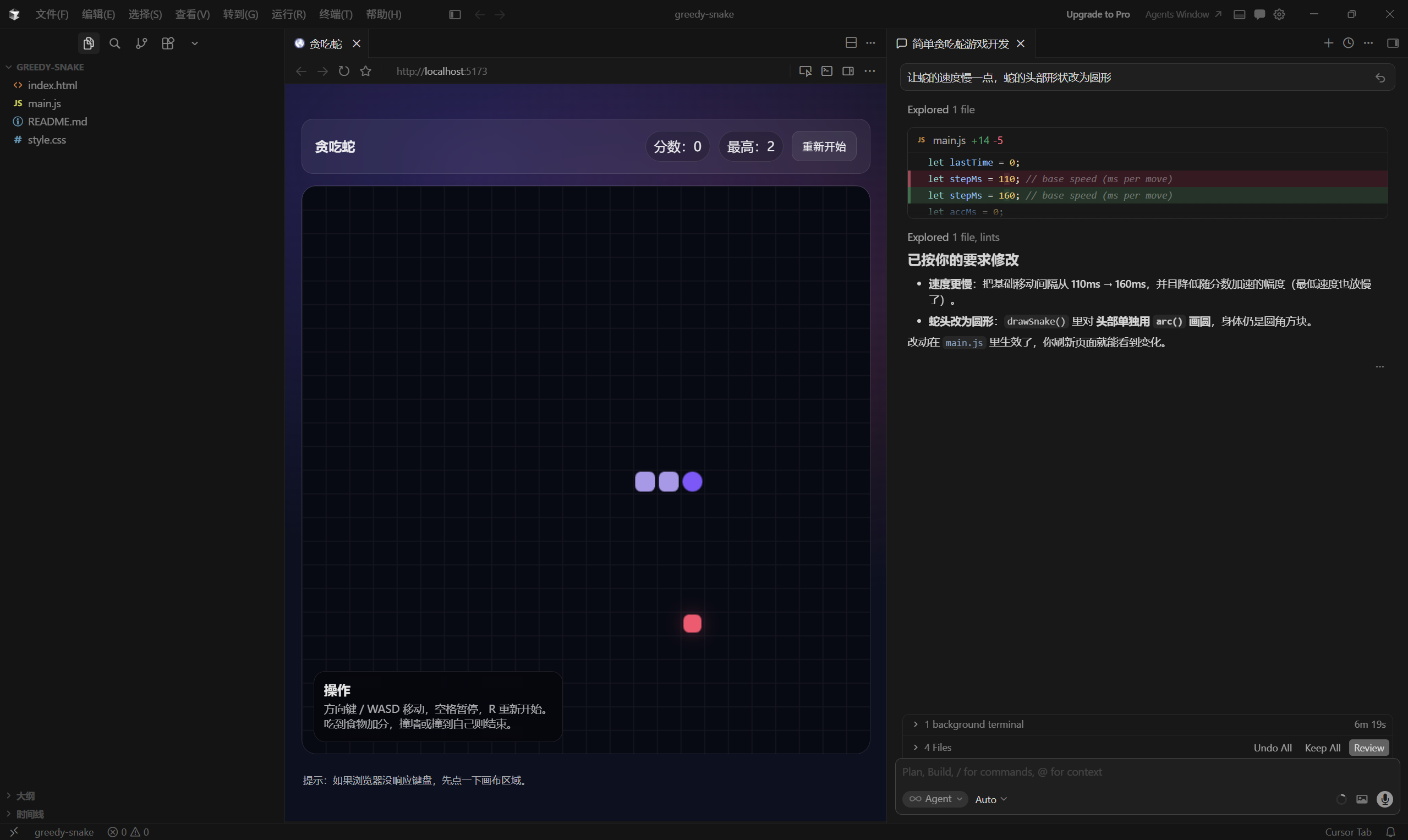Open chat history clock icon
The image size is (1408, 840).
(1349, 43)
